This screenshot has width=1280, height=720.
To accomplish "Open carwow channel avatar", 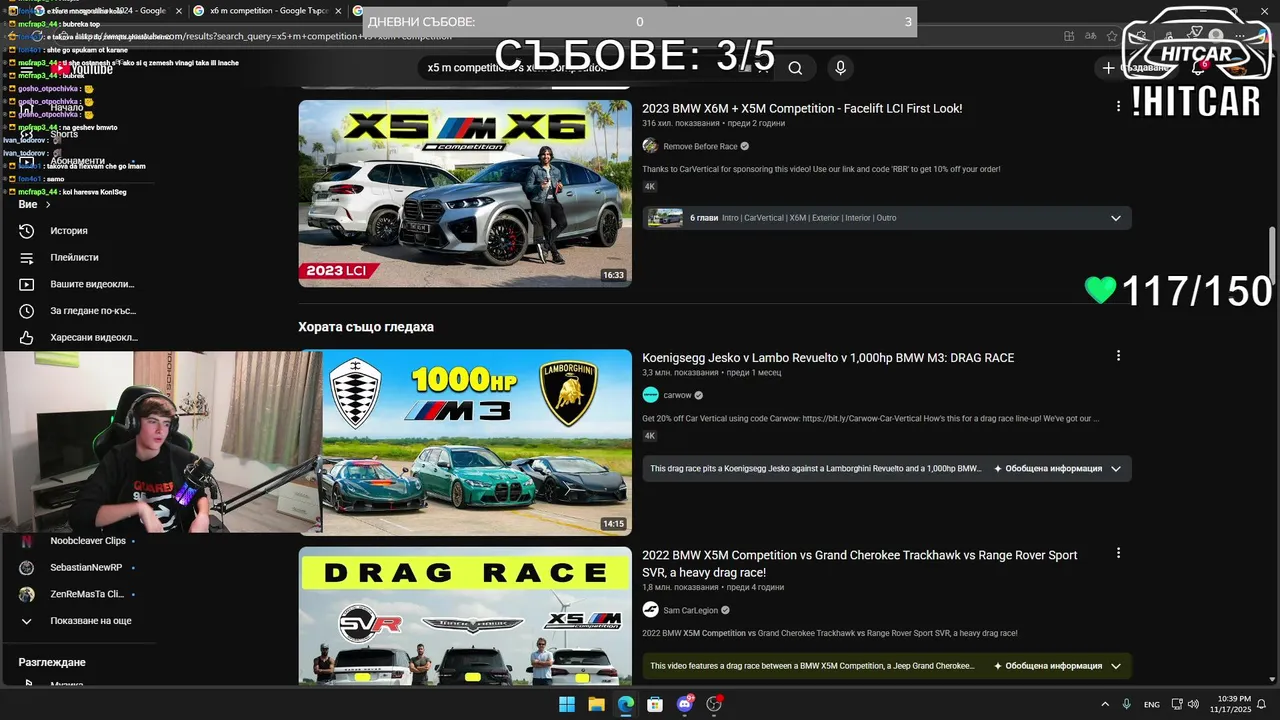I will [x=650, y=395].
